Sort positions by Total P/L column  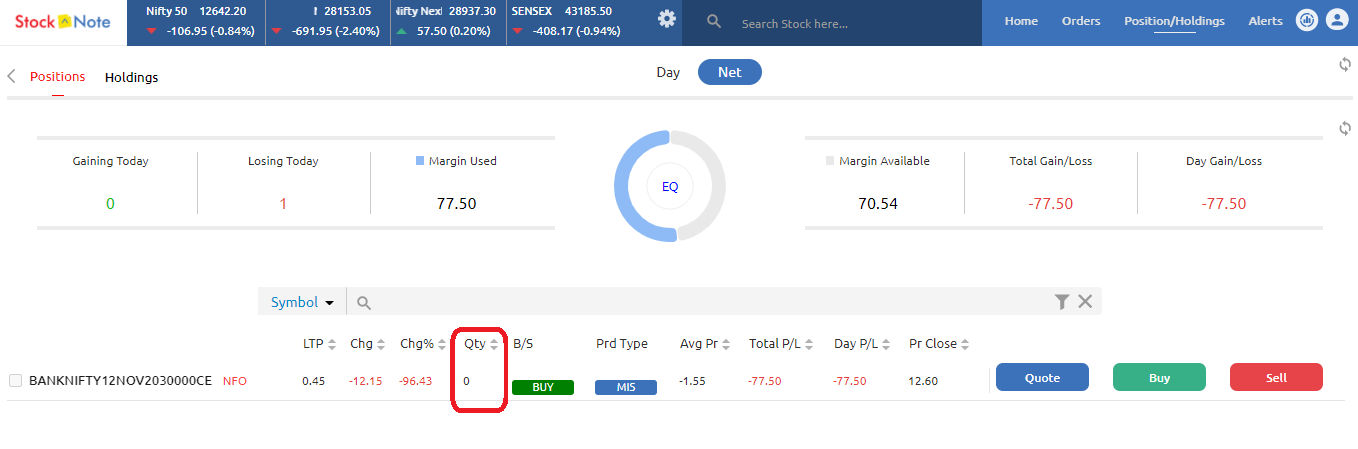[x=809, y=344]
